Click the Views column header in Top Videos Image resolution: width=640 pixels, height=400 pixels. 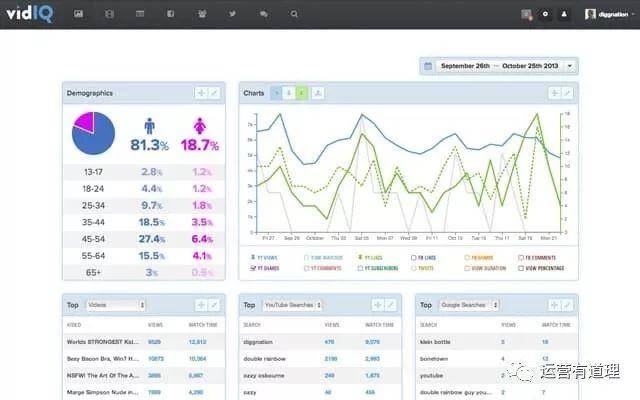tap(155, 325)
